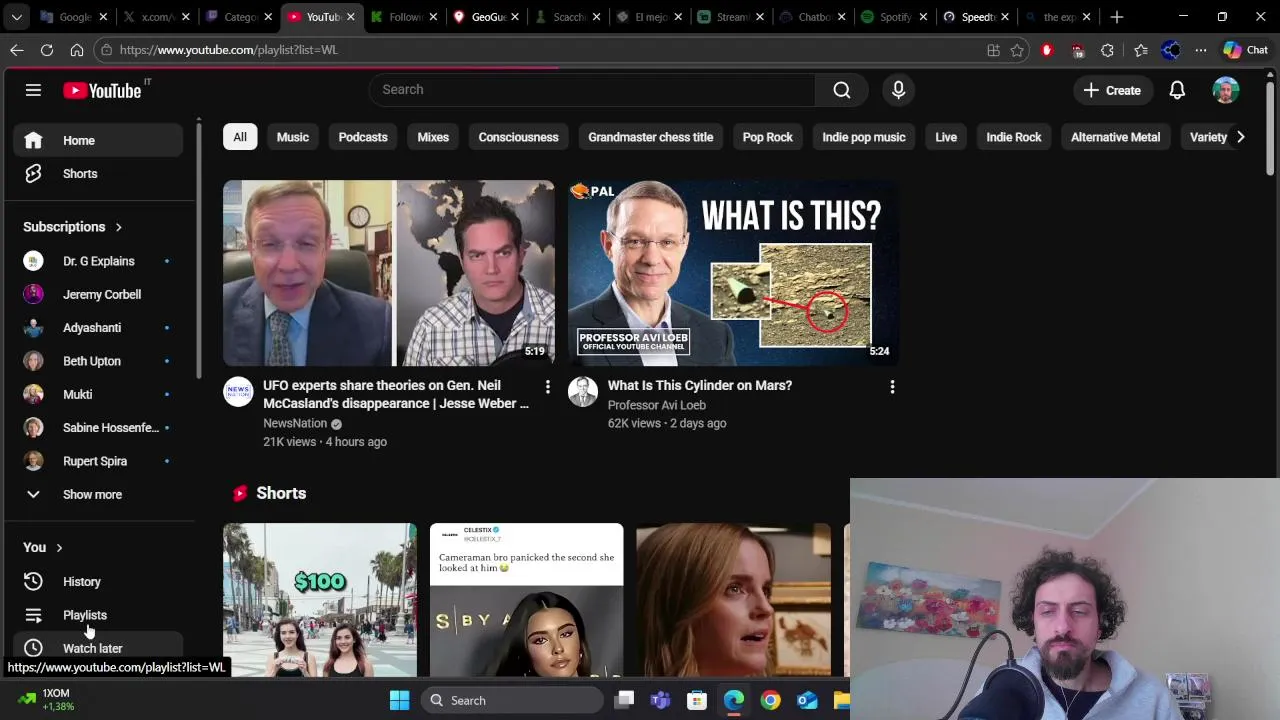Select the Indie Rock chip
This screenshot has height=720, width=1280.
point(1014,137)
